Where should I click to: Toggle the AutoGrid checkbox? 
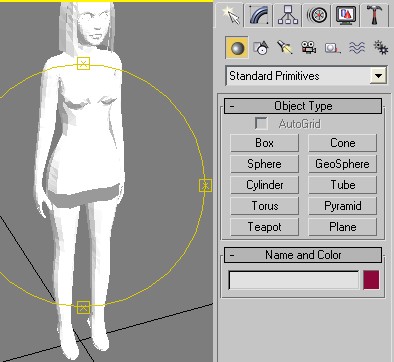261,124
